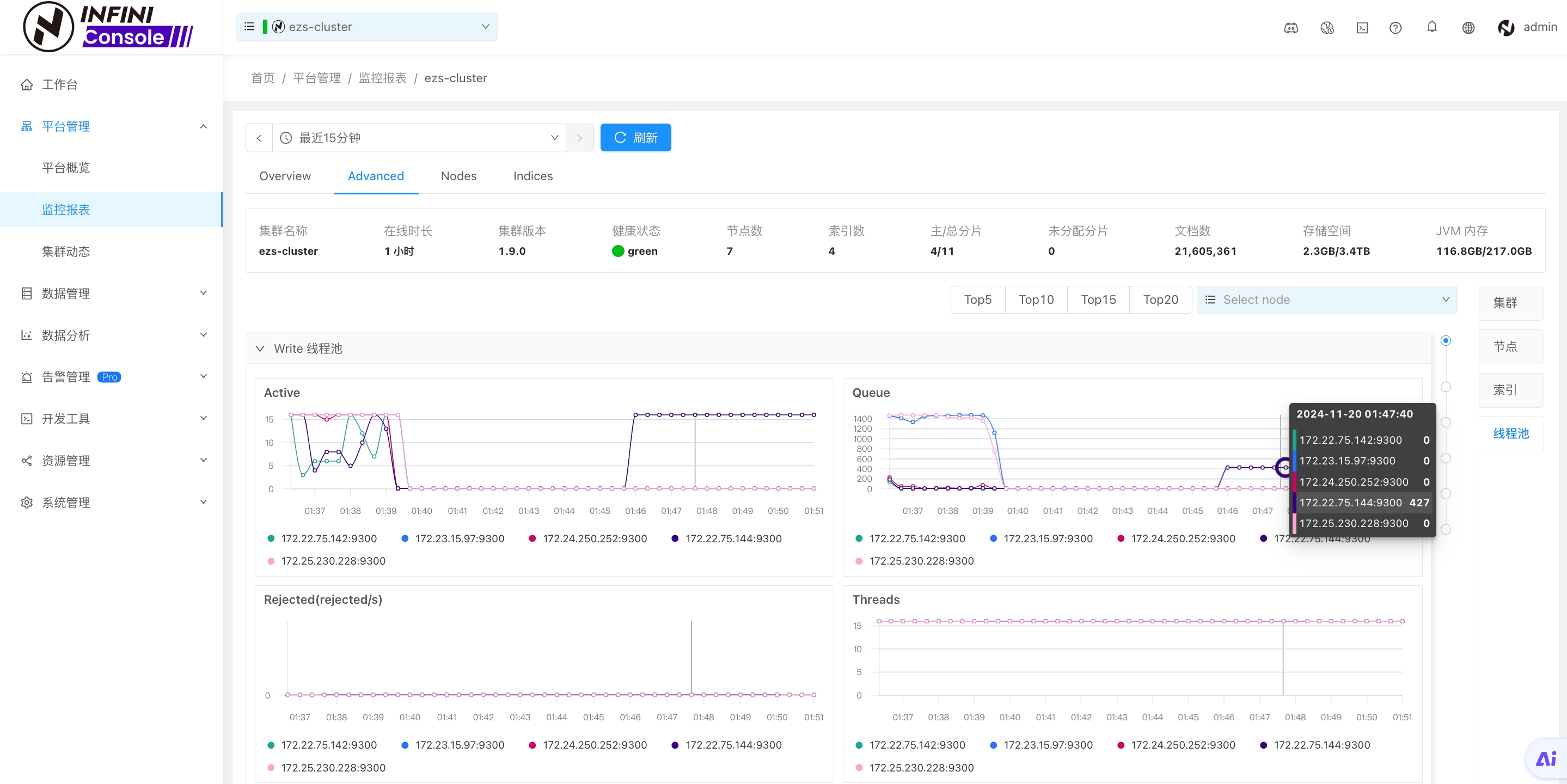The width and height of the screenshot is (1567, 784).
Task: Click the Top20 button
Action: 1160,300
